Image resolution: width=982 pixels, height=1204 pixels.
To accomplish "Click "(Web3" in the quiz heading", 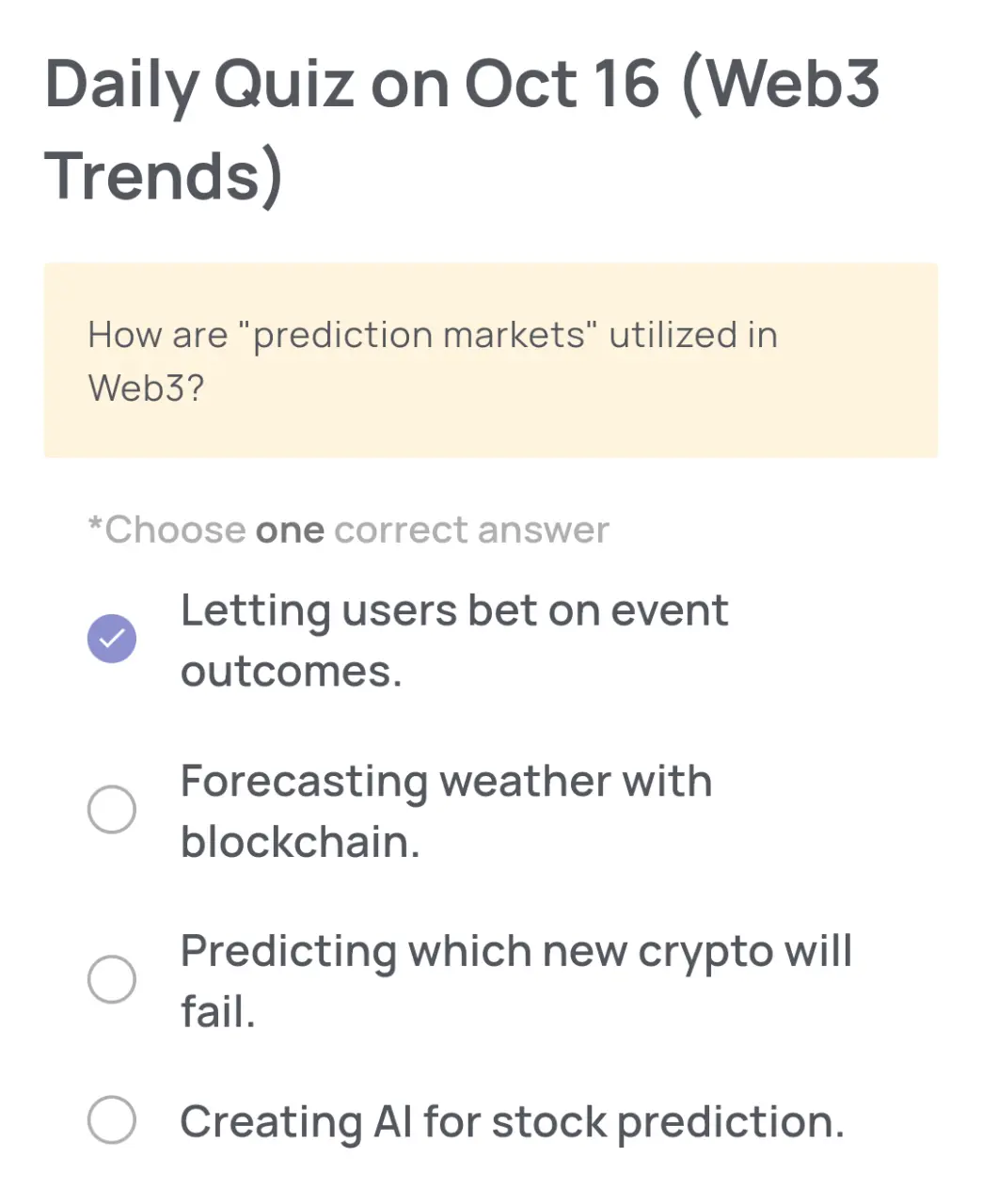I will 779,85.
